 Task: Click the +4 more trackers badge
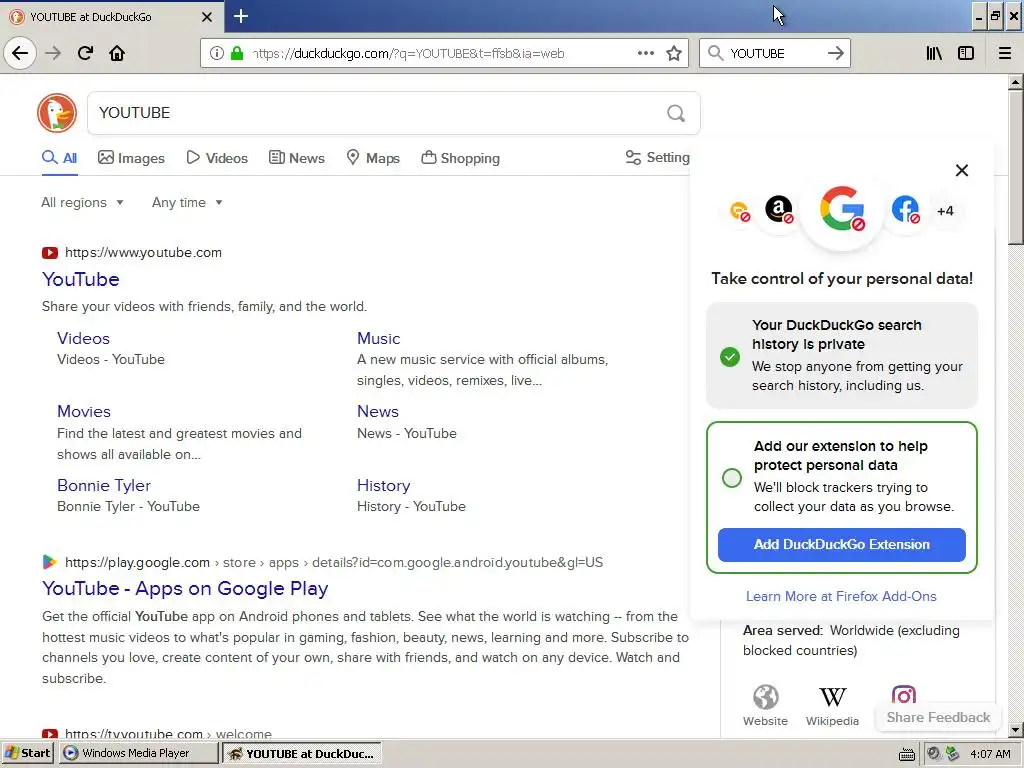click(945, 211)
